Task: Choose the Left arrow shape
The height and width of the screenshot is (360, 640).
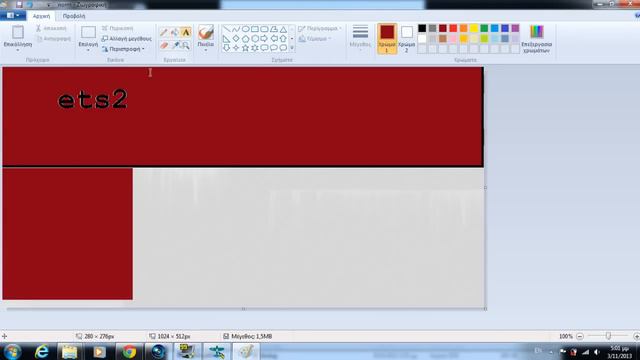Action: [274, 38]
